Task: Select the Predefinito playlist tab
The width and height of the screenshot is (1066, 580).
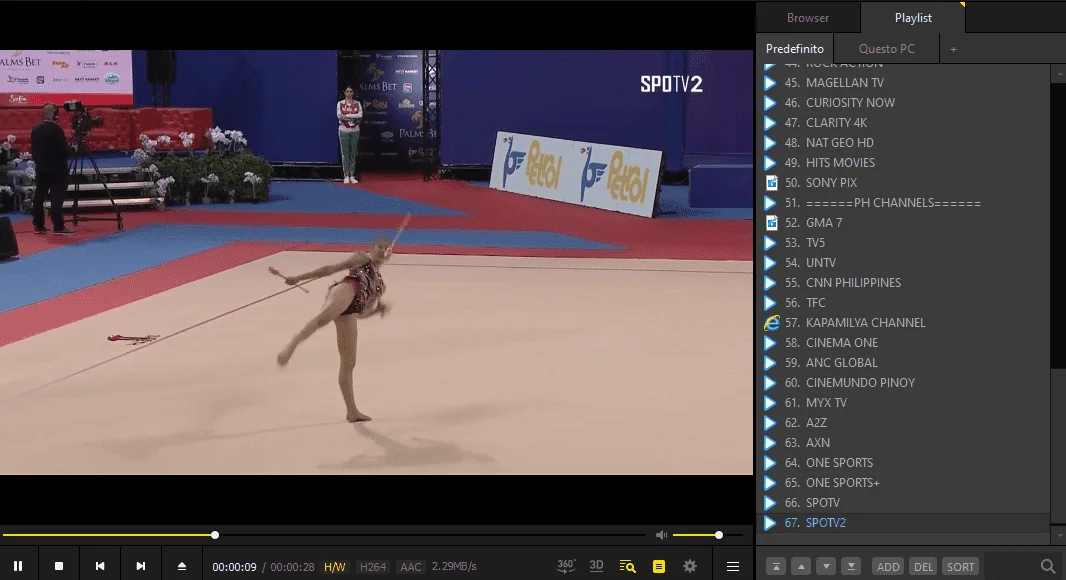Action: (x=795, y=49)
